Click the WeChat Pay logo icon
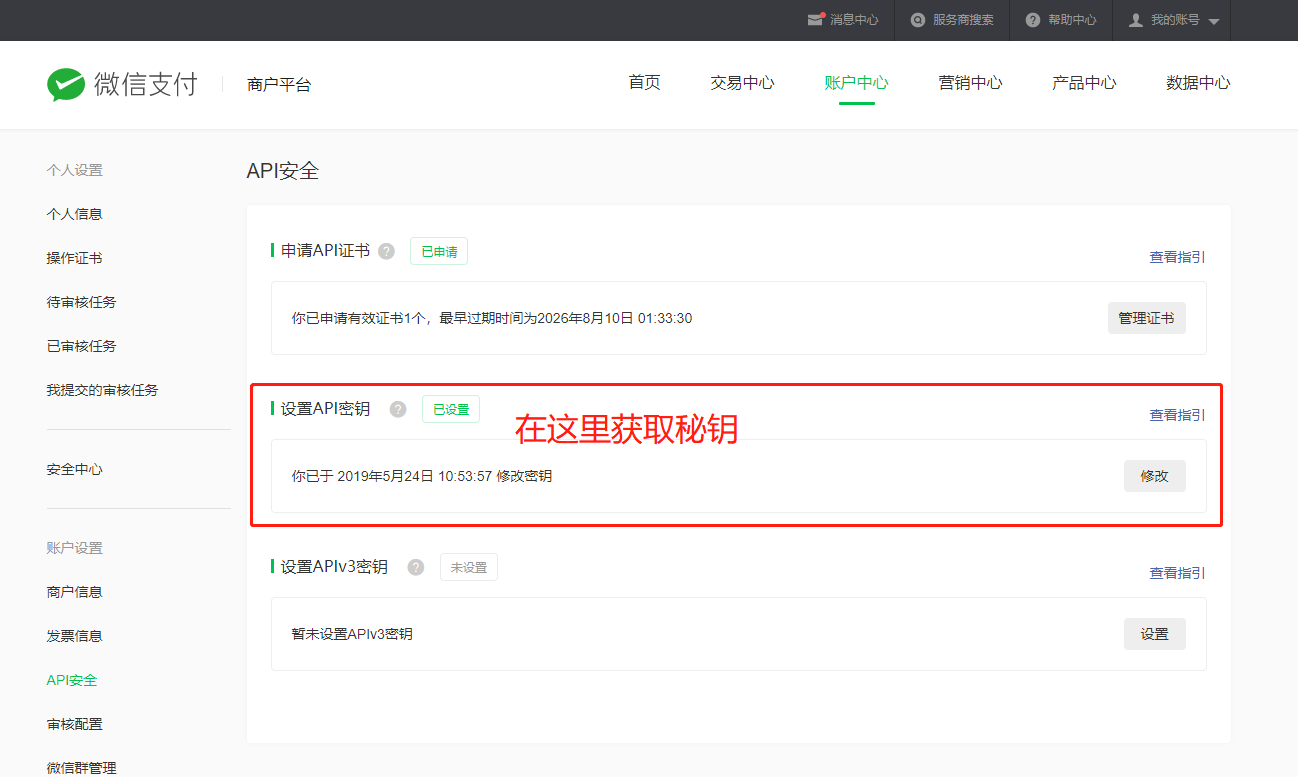The image size is (1298, 777). pyautogui.click(x=66, y=84)
